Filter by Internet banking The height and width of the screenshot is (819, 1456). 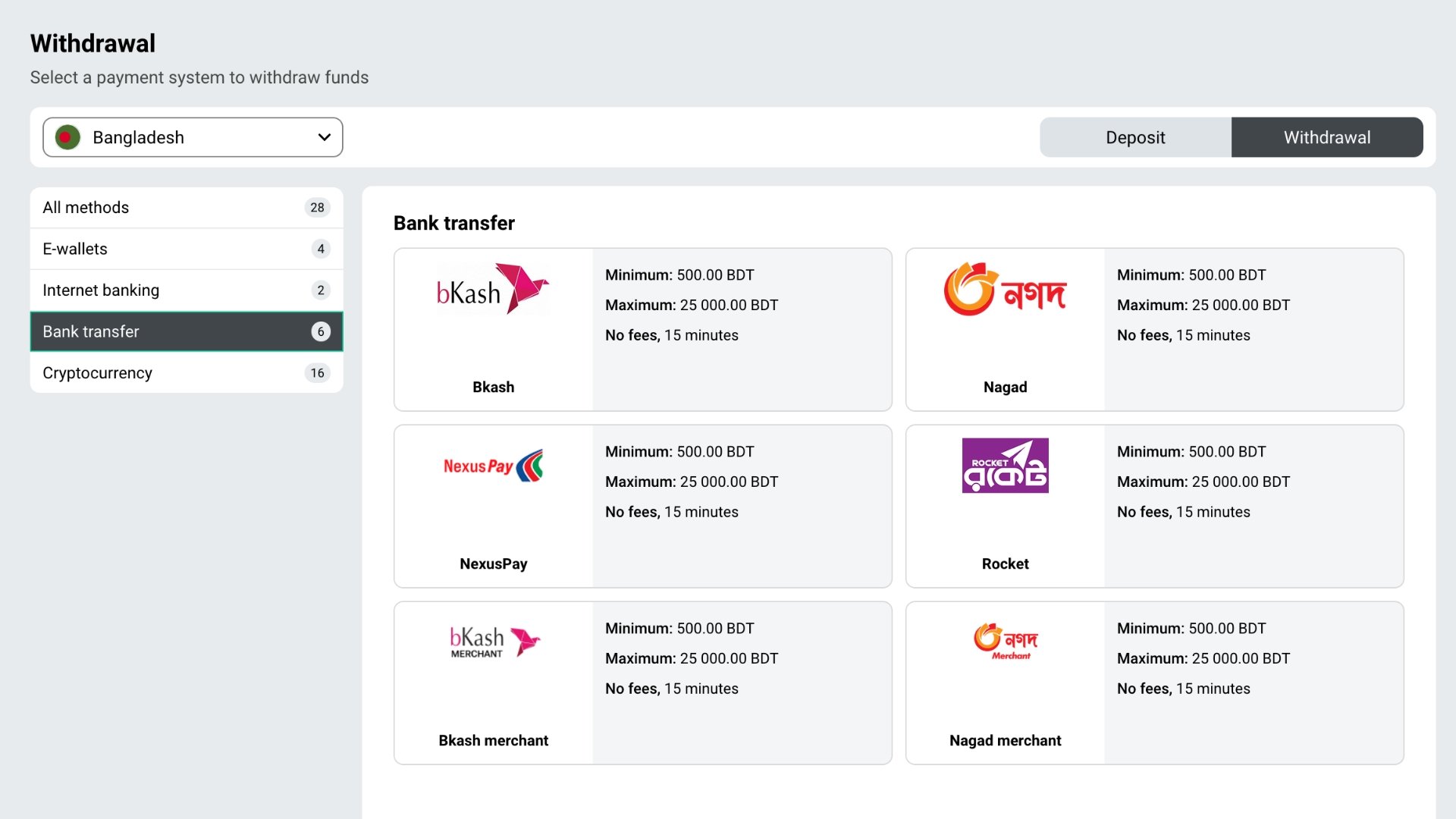pos(187,290)
